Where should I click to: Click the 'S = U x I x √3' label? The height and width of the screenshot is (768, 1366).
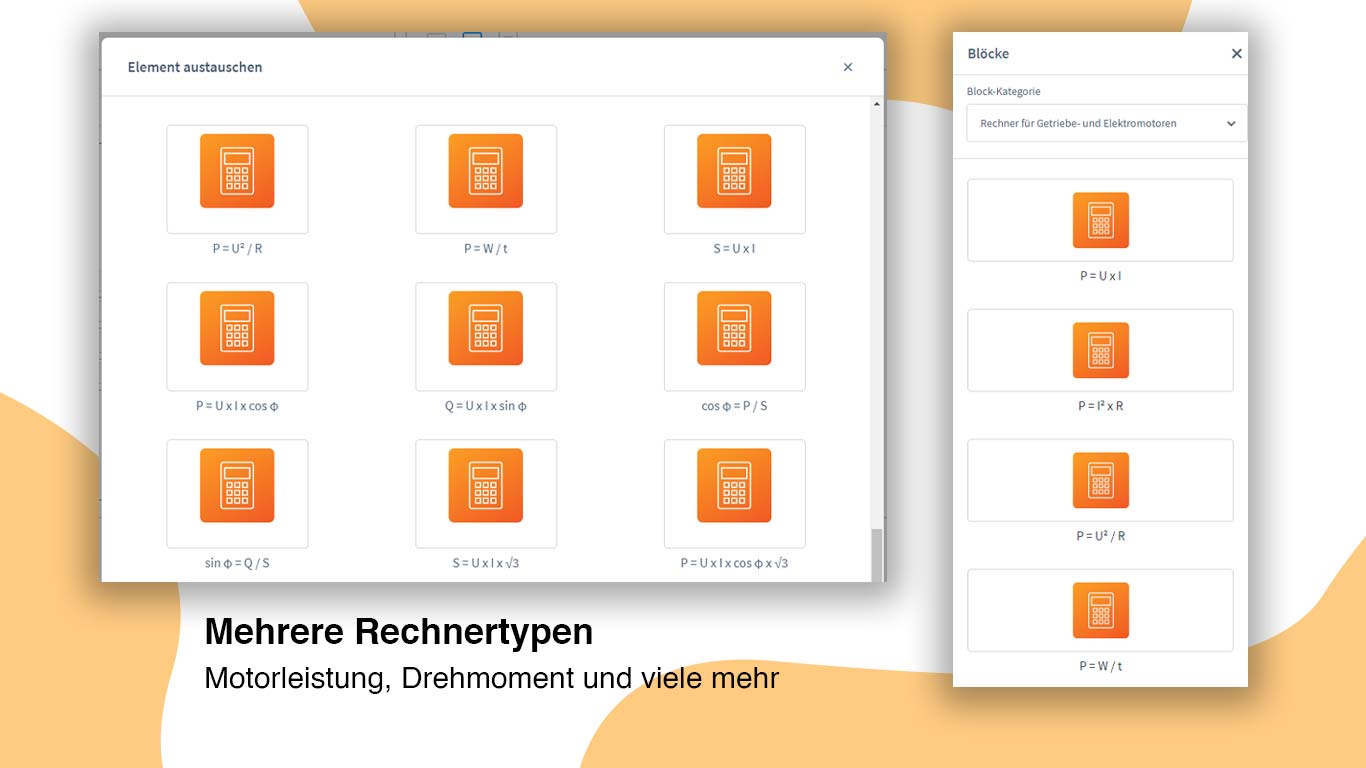[486, 563]
